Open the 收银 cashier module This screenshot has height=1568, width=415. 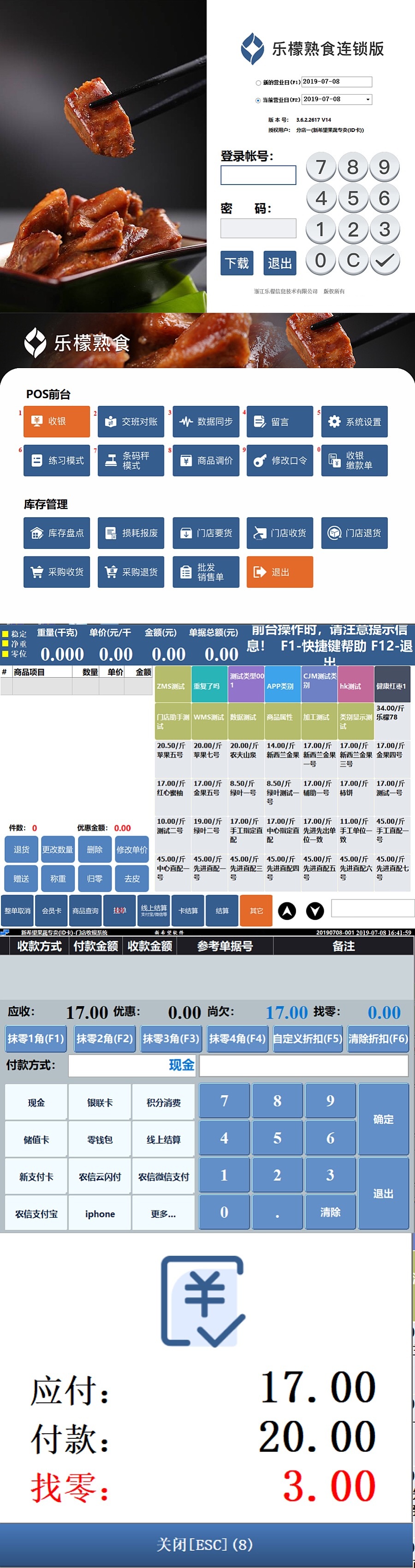(57, 421)
